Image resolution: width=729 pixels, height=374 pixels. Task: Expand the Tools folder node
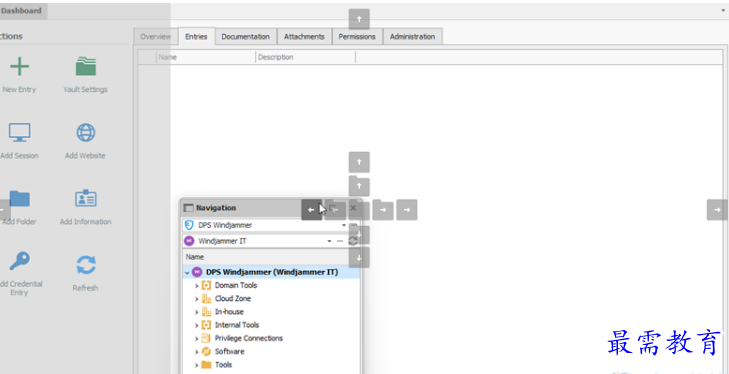click(197, 365)
